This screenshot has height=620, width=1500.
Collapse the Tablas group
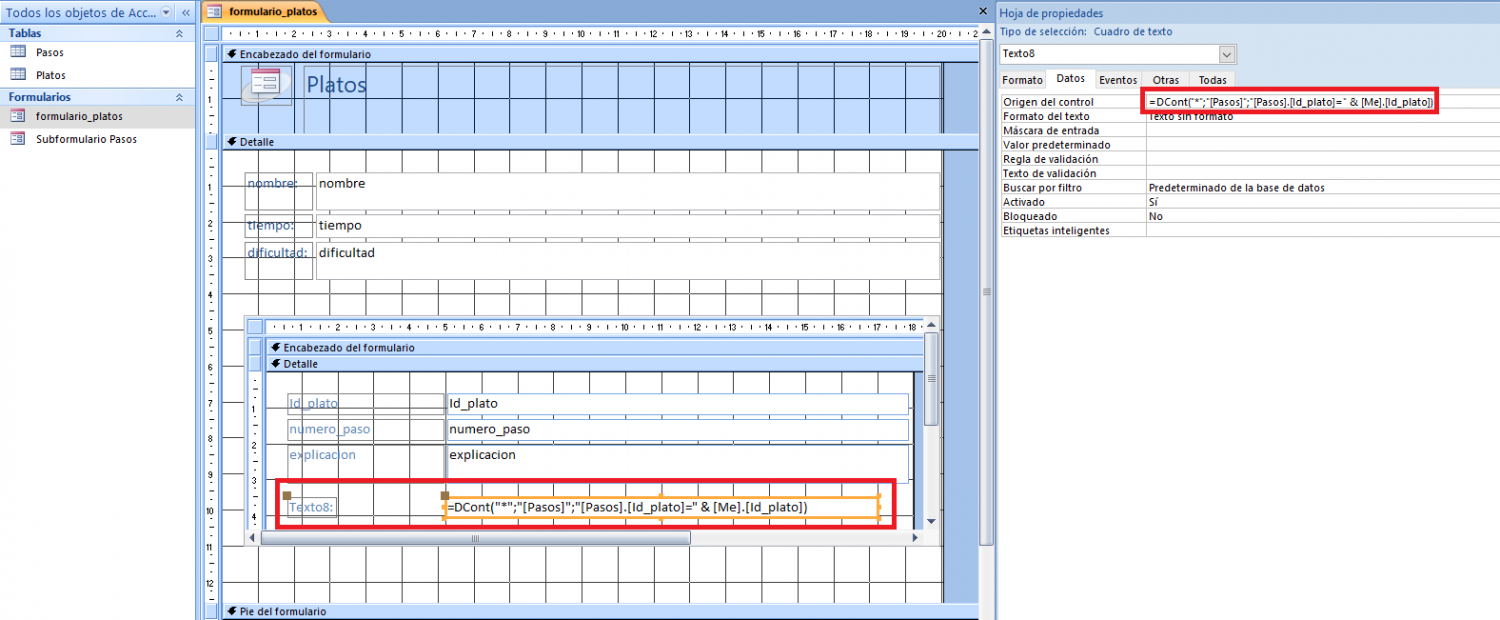point(180,33)
